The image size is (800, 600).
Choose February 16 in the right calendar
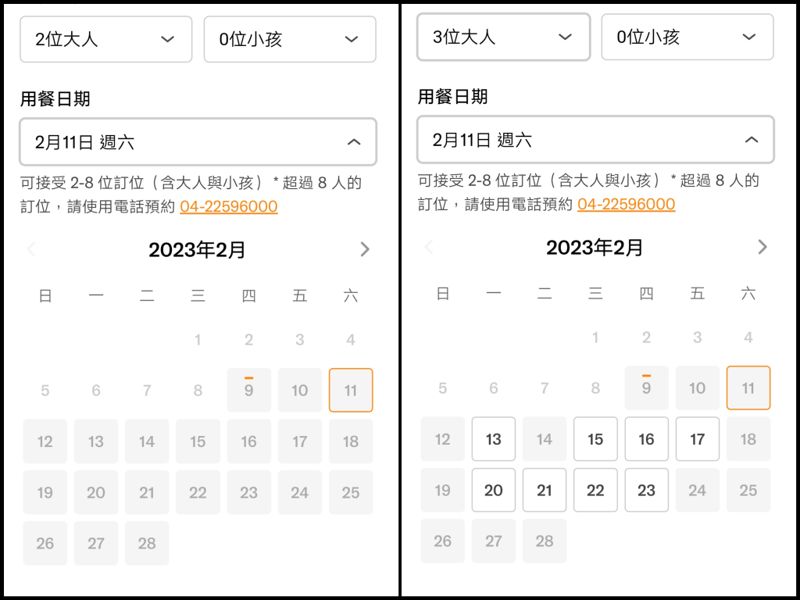click(646, 439)
